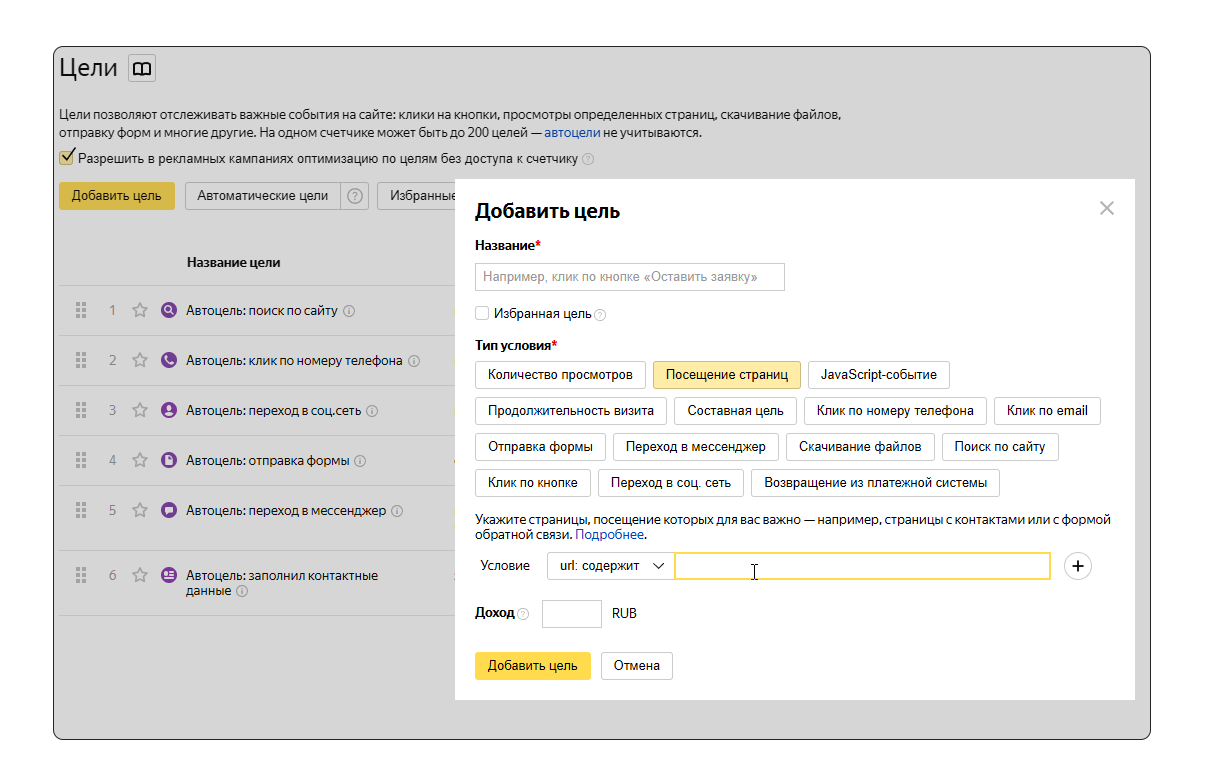Open the goals help book icon
1206x771 pixels.
tap(142, 68)
